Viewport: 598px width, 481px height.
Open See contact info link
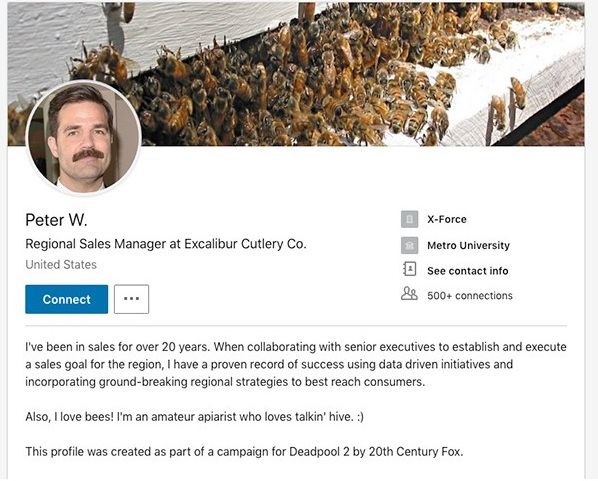[468, 271]
